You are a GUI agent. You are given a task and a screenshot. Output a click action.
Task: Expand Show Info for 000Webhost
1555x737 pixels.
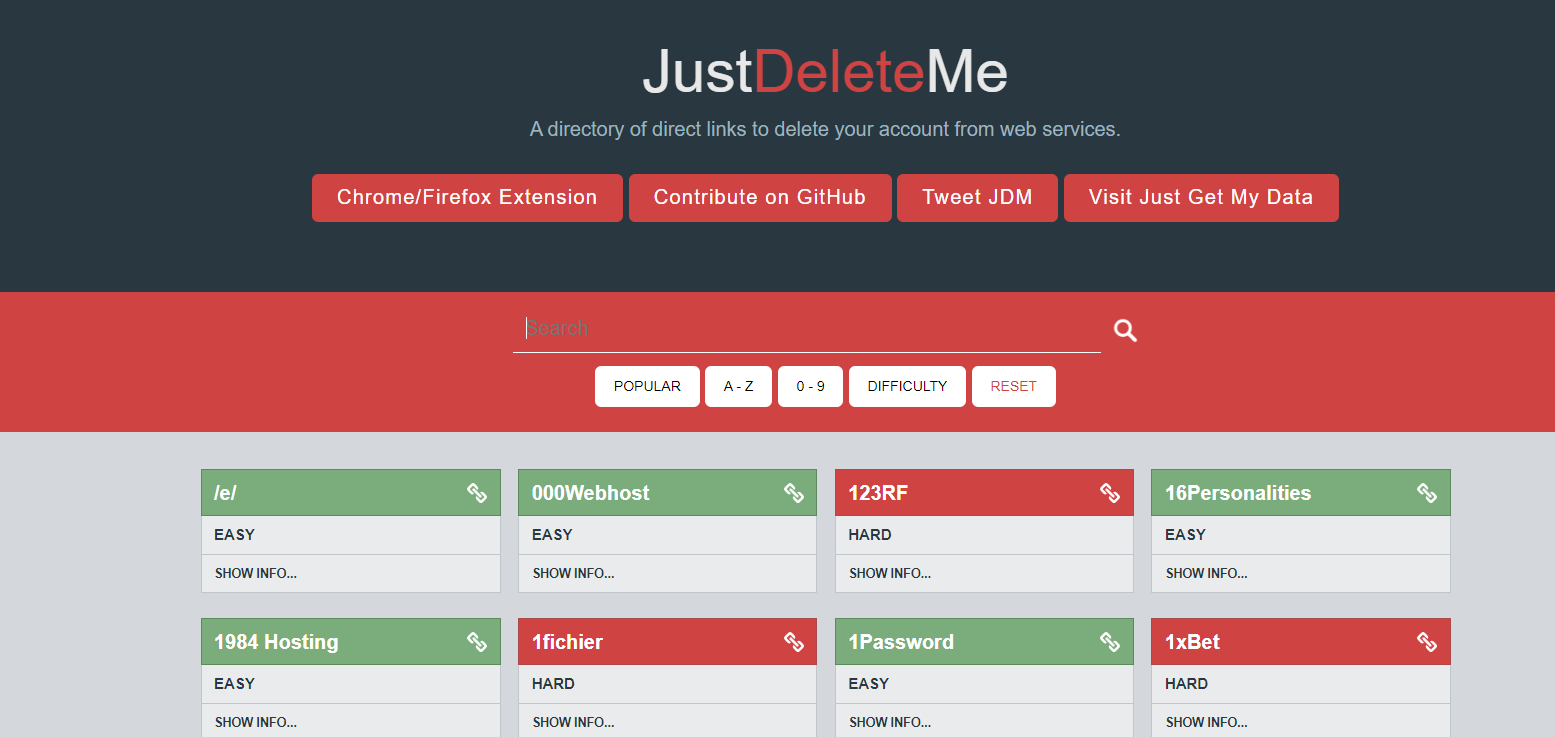coord(573,573)
